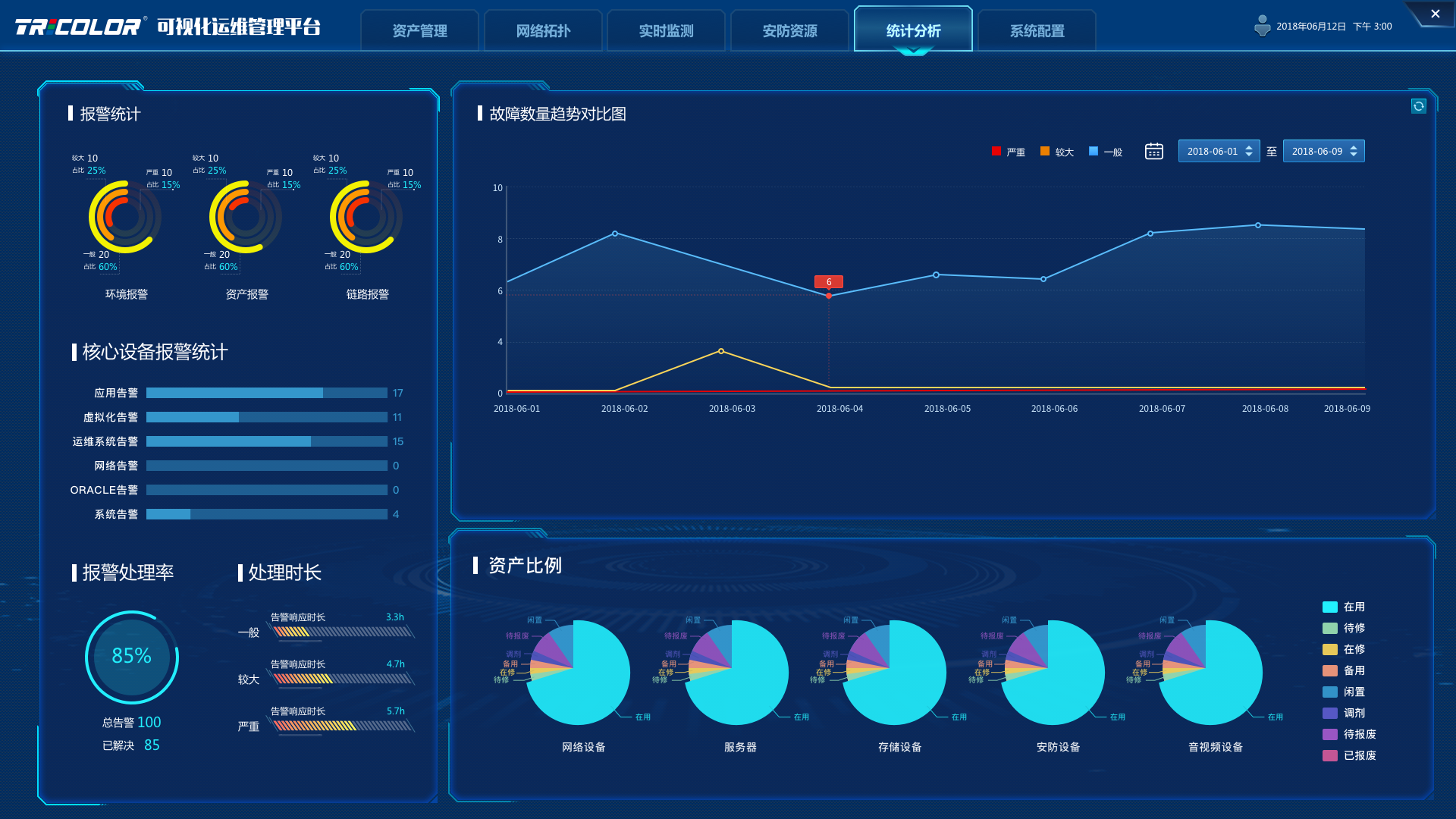Switch to the 资产管理 tab
The width and height of the screenshot is (1456, 819).
tap(419, 31)
